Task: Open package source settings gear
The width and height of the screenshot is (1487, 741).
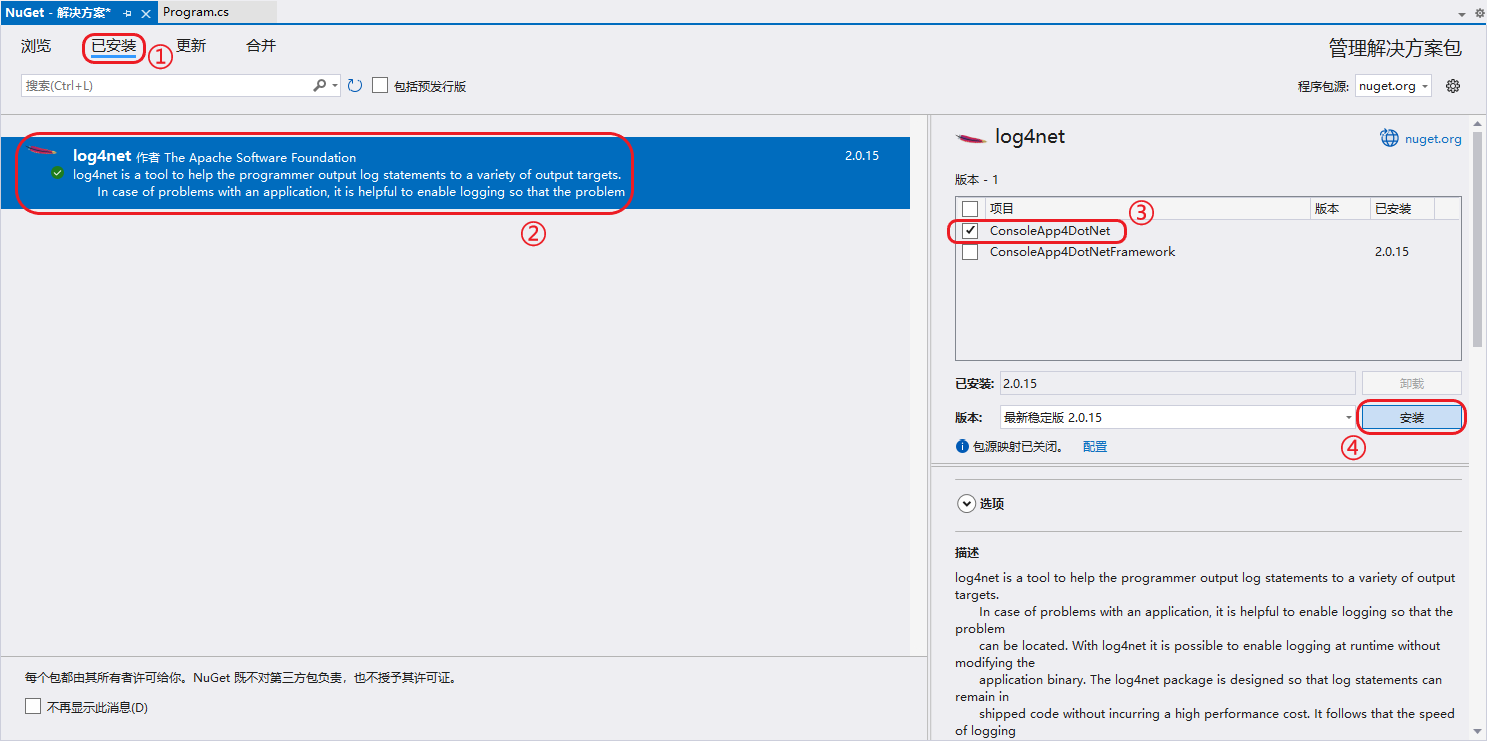Action: click(1453, 86)
